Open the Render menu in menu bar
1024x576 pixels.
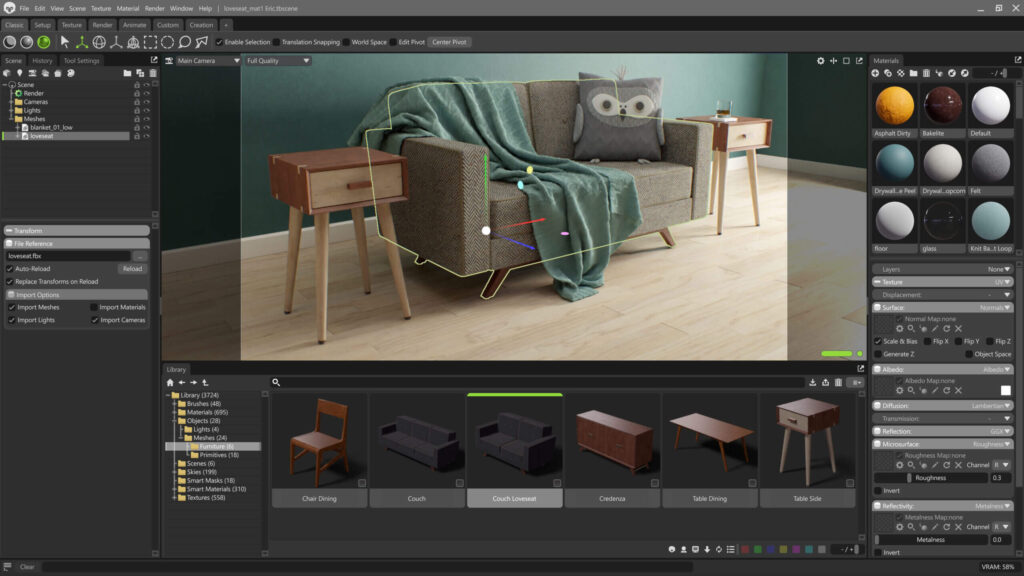click(x=154, y=8)
